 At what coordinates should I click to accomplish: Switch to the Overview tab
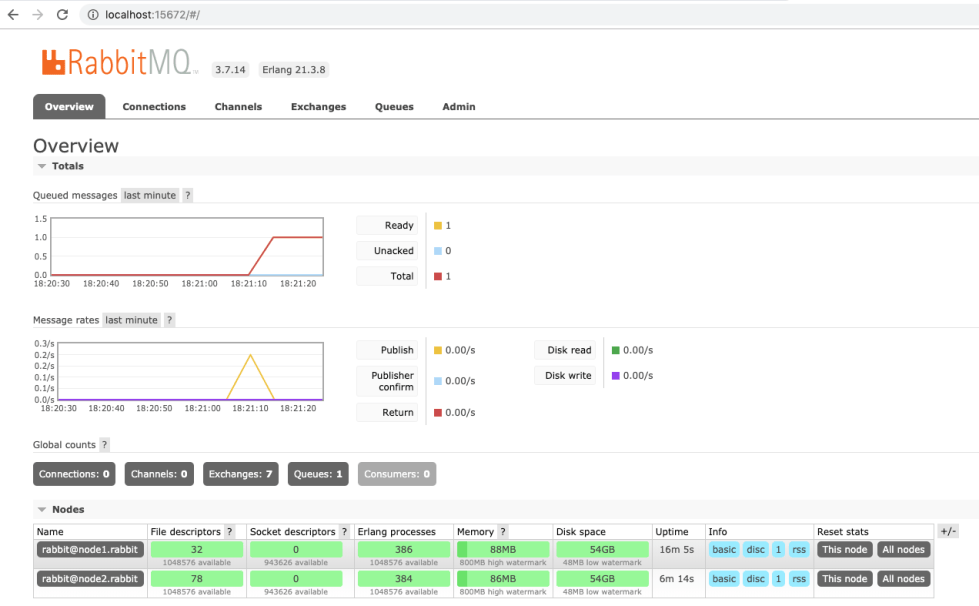pyautogui.click(x=69, y=107)
